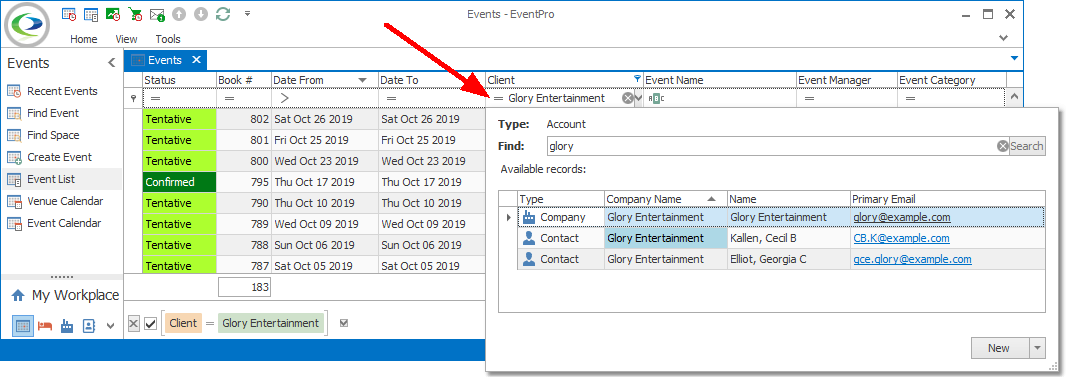Sort by the Date To column header
The width and height of the screenshot is (1066, 379).
tap(432, 80)
